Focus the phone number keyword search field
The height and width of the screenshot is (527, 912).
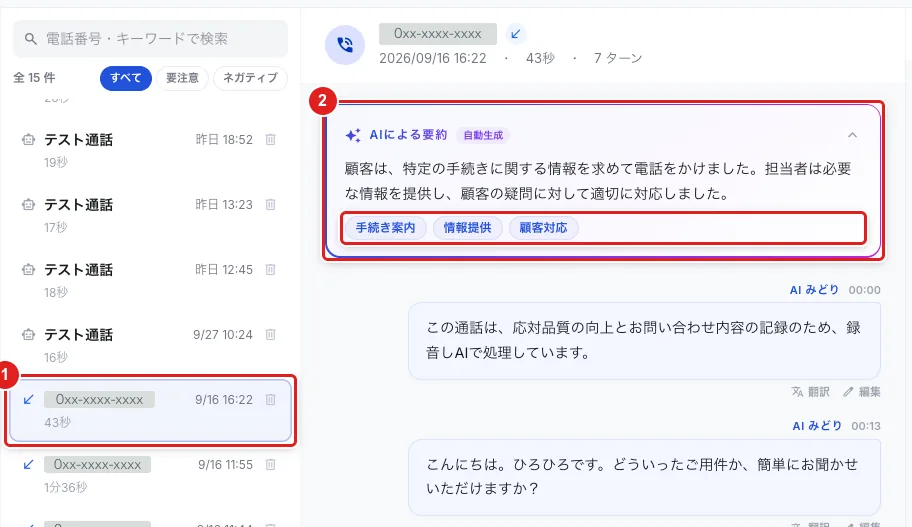point(150,39)
